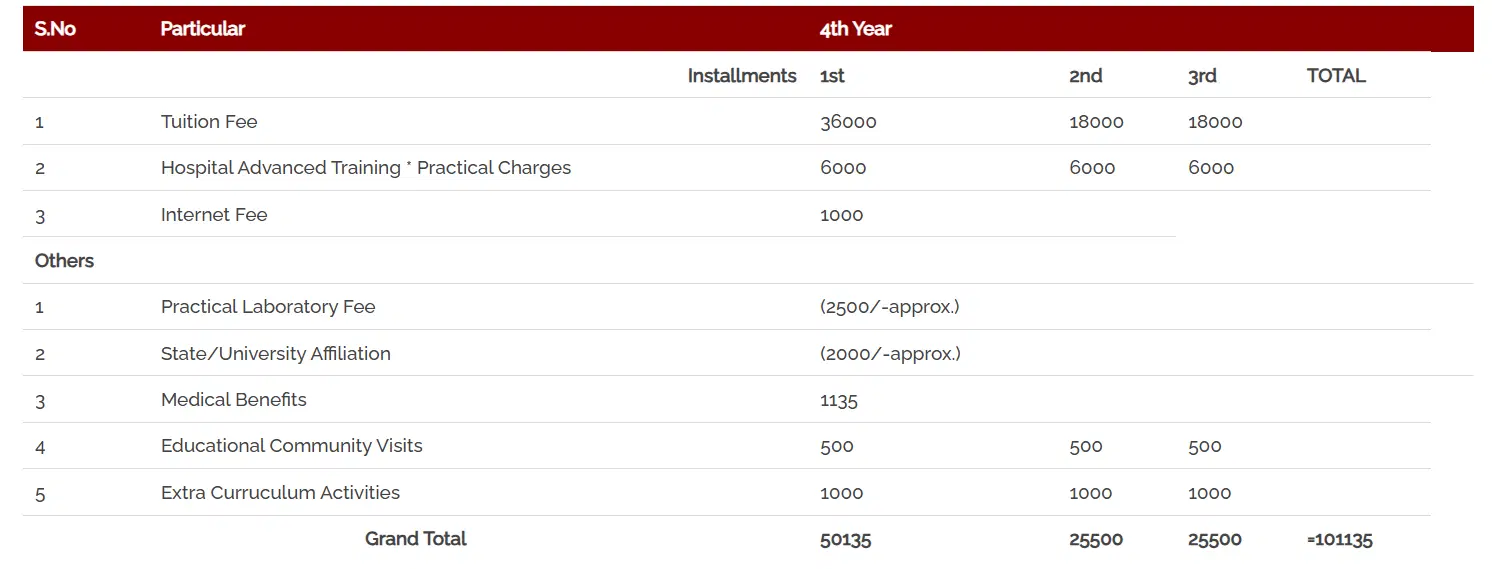
Task: Click the Particular column header
Action: 202,29
